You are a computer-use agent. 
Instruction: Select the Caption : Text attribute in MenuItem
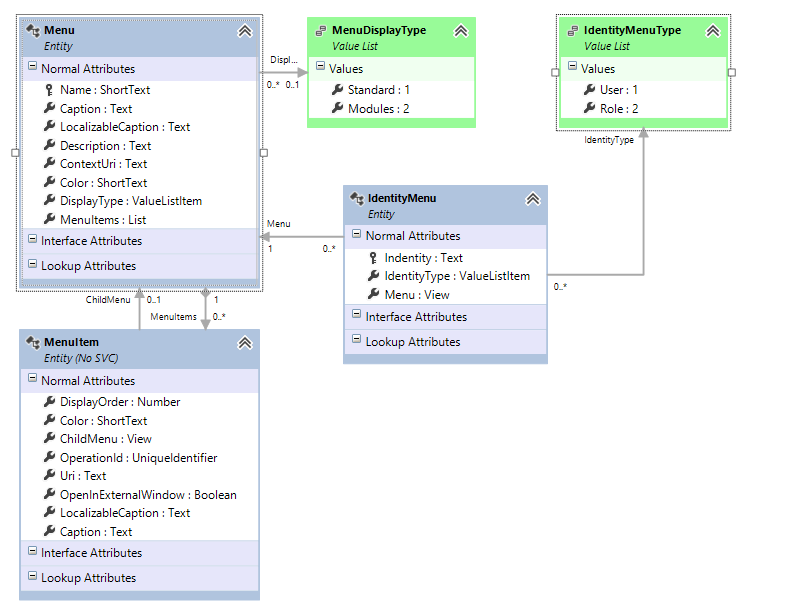[96, 532]
